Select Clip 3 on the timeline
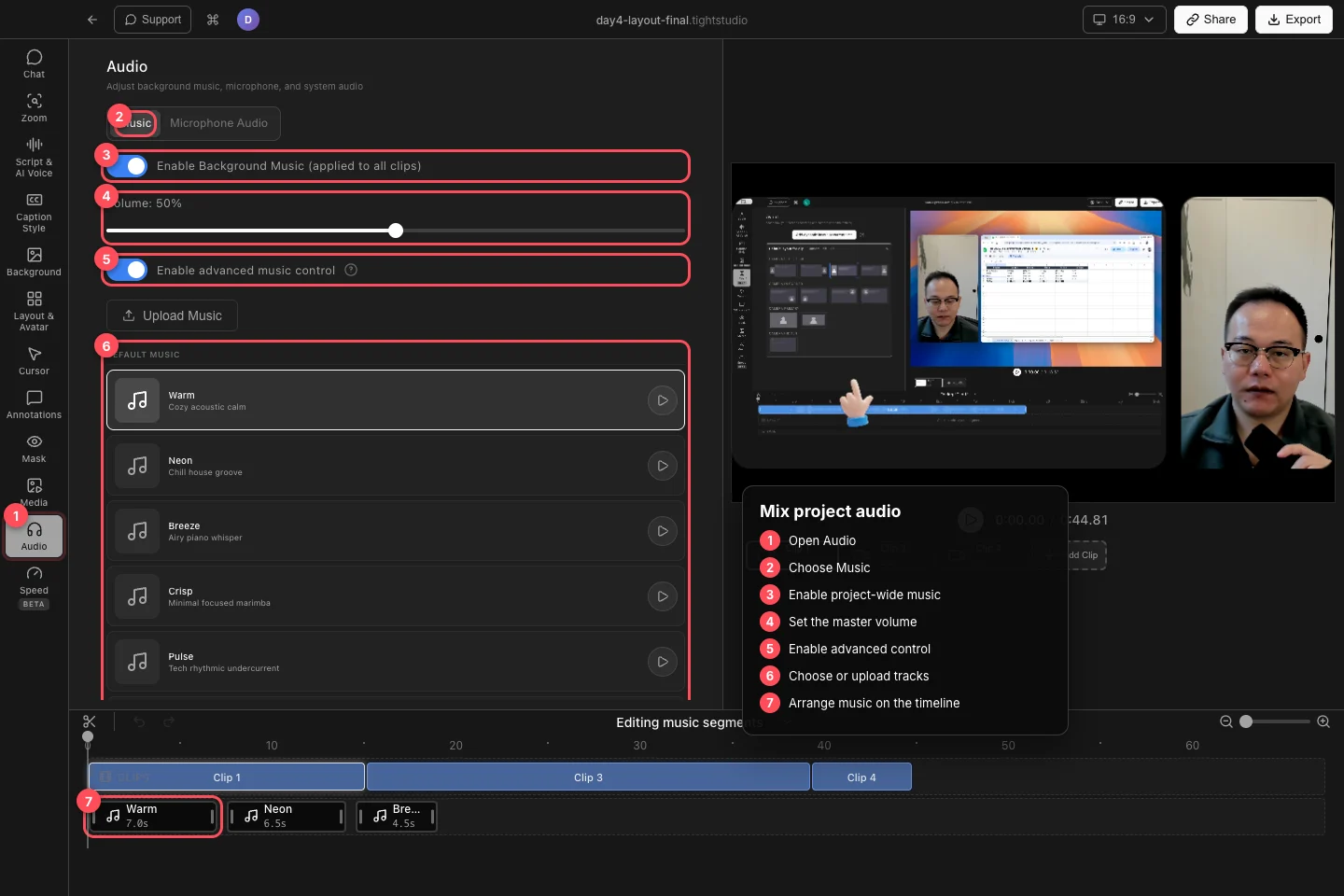Viewport: 1344px width, 896px height. pyautogui.click(x=588, y=777)
